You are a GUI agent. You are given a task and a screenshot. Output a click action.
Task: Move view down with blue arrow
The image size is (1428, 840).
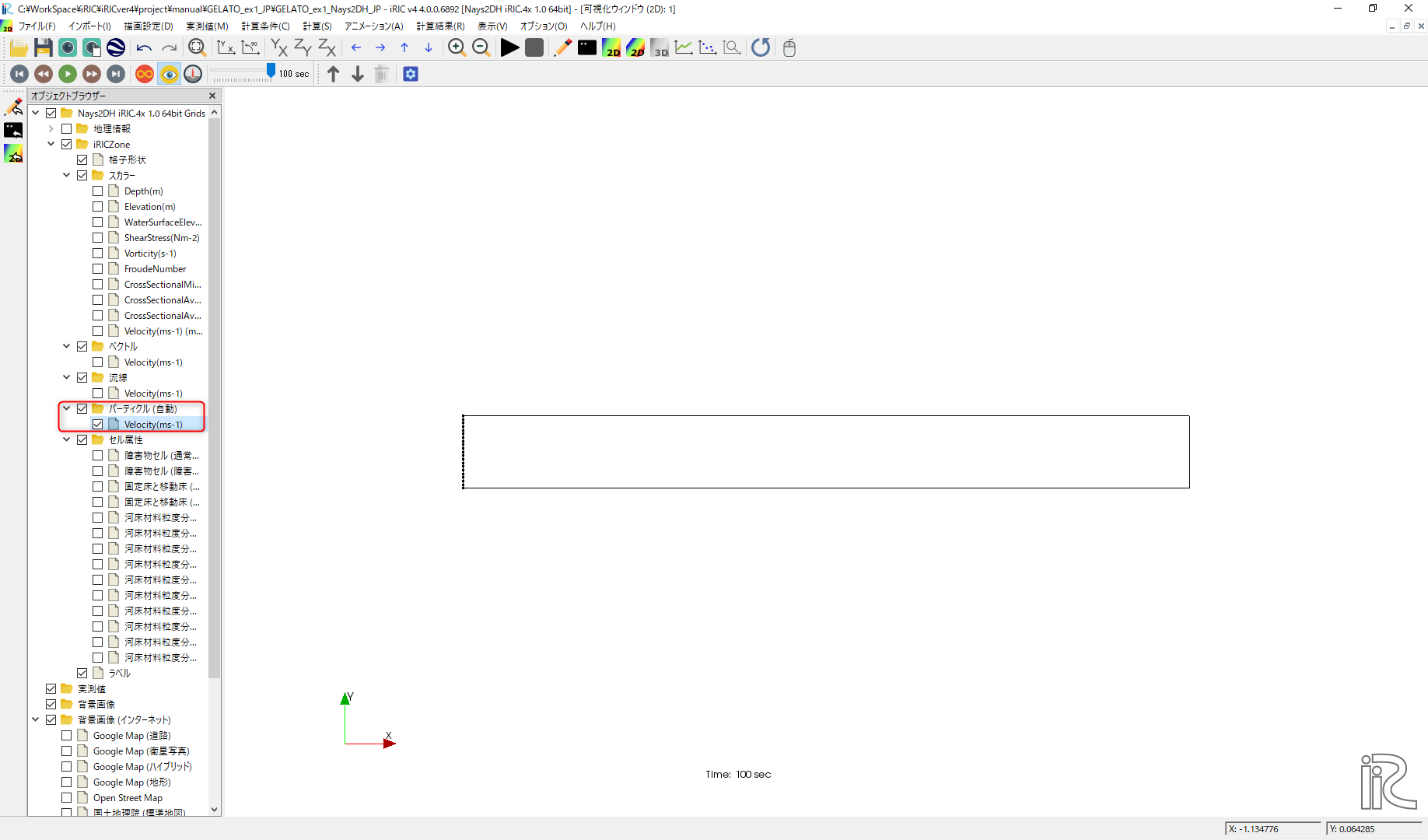(x=429, y=48)
